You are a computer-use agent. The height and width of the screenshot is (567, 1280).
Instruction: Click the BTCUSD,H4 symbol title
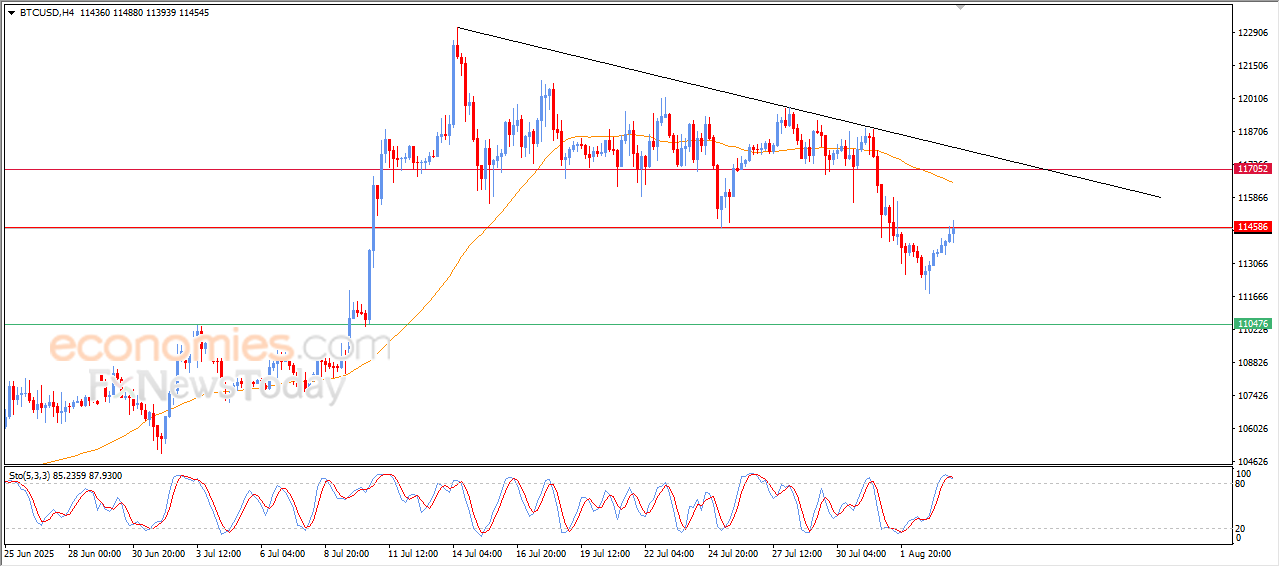pyautogui.click(x=46, y=13)
